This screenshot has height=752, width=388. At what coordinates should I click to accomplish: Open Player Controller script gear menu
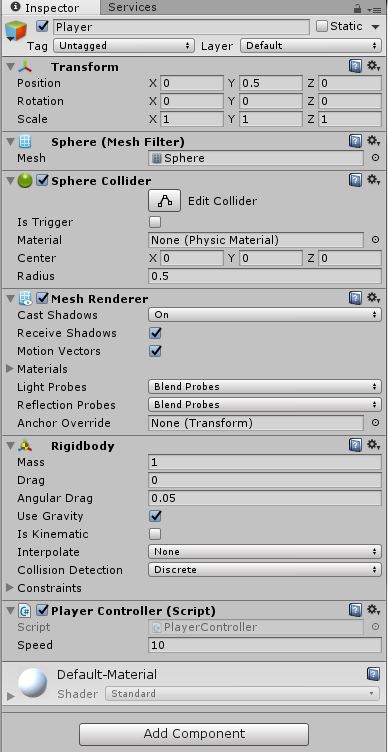click(374, 610)
